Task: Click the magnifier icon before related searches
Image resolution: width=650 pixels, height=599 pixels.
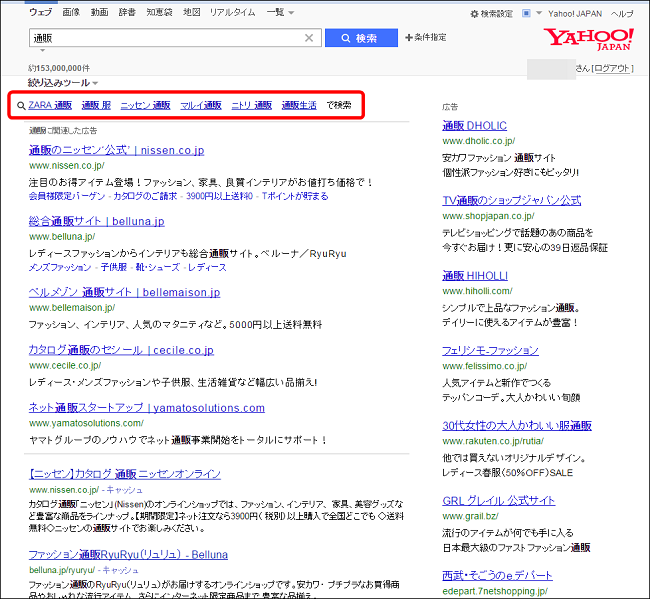Action: coord(21,106)
